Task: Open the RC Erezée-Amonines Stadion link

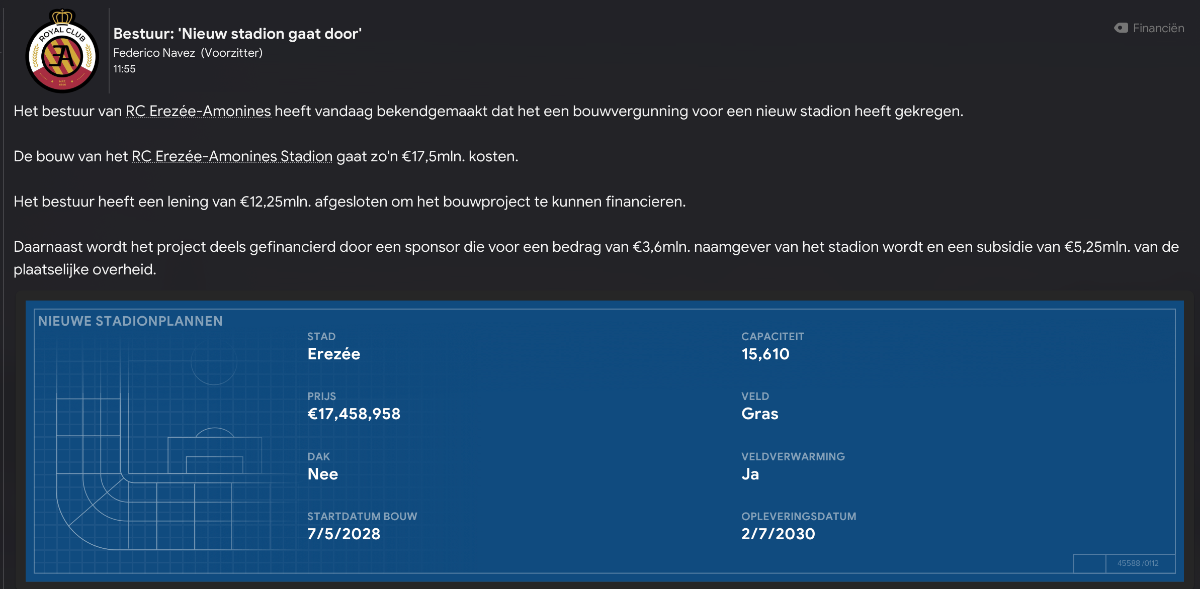Action: tap(232, 156)
